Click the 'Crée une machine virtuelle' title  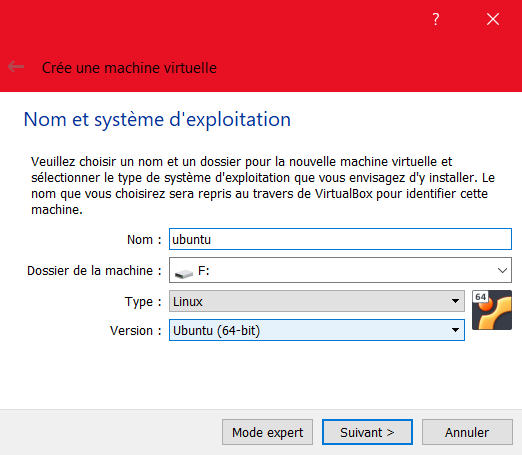click(x=129, y=68)
